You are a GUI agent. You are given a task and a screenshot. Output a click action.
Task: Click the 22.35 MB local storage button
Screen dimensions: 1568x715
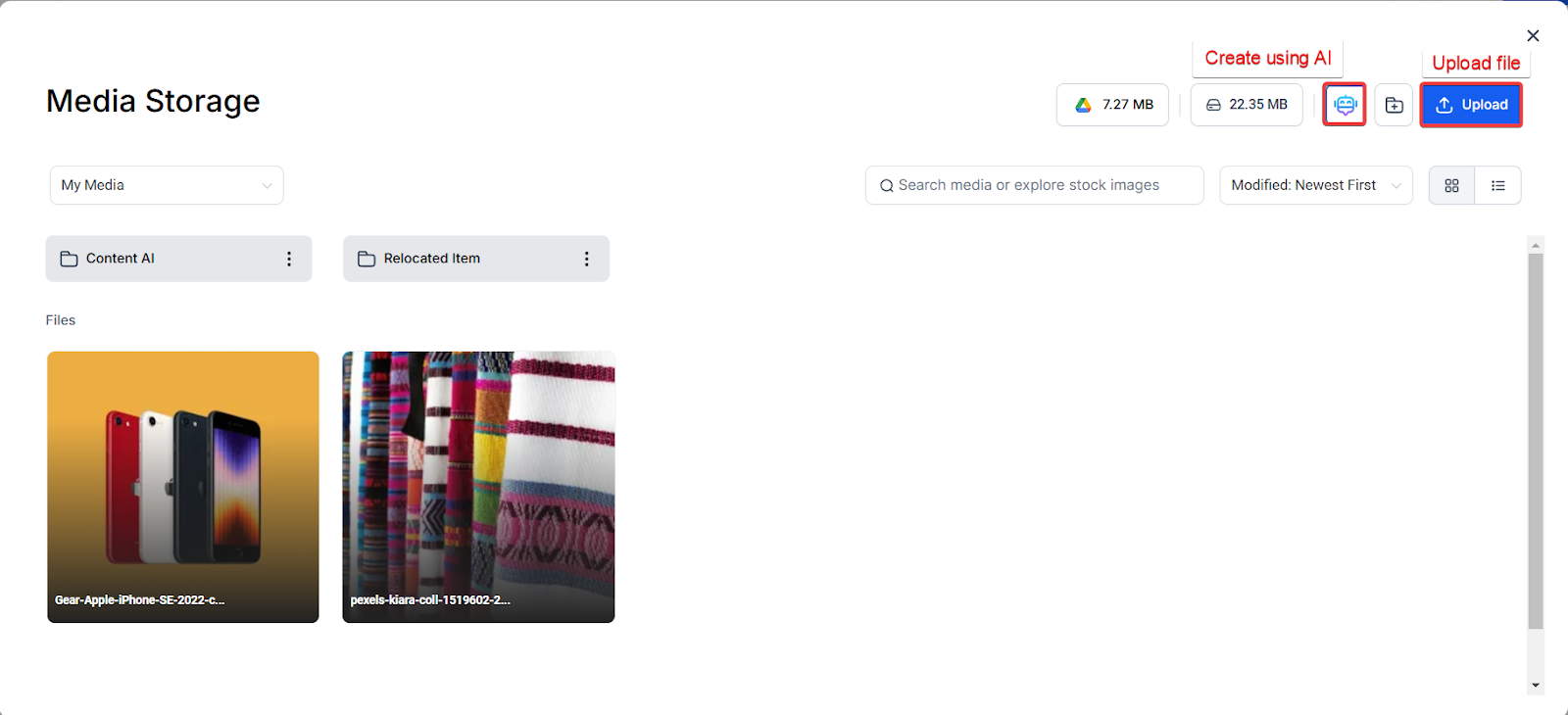[1247, 105]
